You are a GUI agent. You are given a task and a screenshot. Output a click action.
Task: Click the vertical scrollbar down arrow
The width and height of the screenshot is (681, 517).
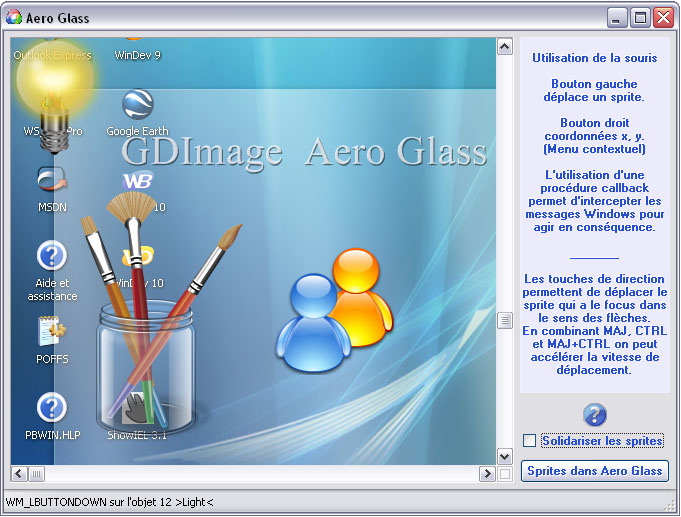504,457
